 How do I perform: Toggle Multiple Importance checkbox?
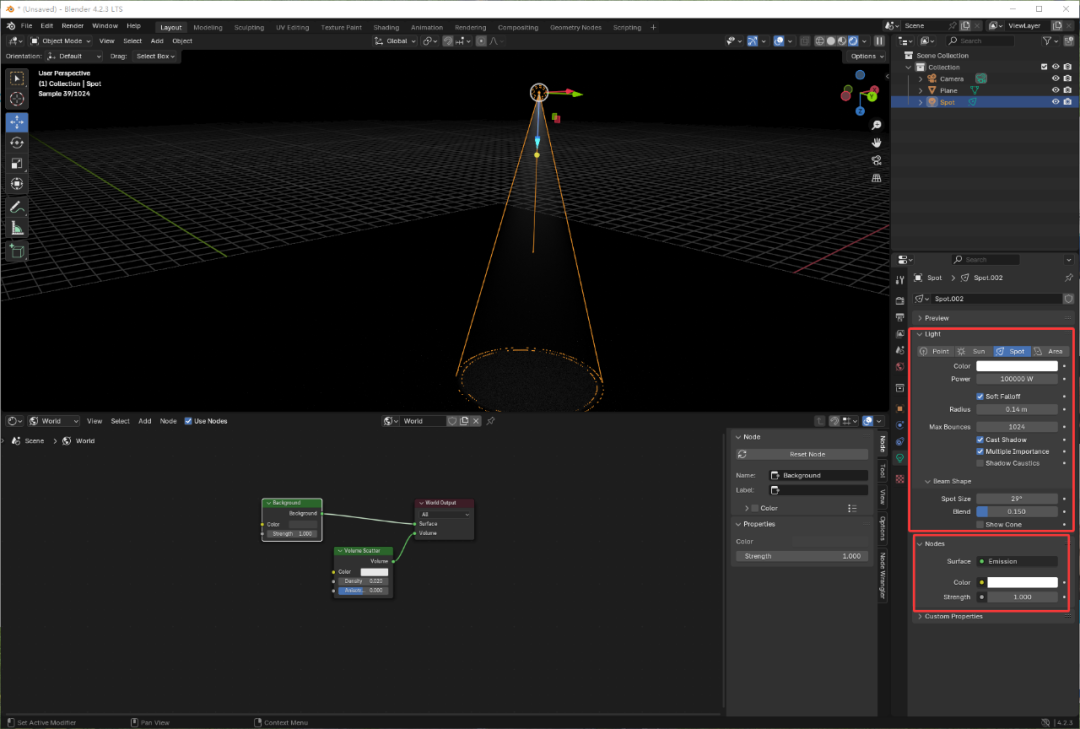979,451
